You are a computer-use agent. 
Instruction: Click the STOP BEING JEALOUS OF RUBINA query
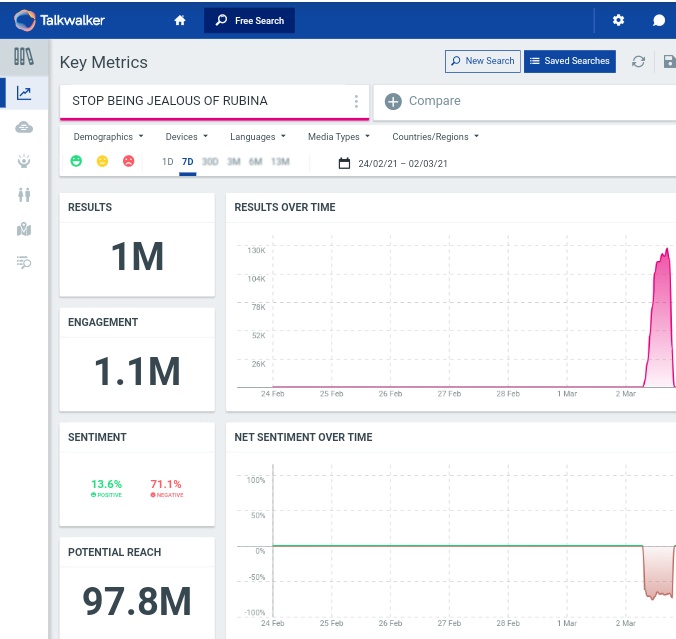click(170, 101)
